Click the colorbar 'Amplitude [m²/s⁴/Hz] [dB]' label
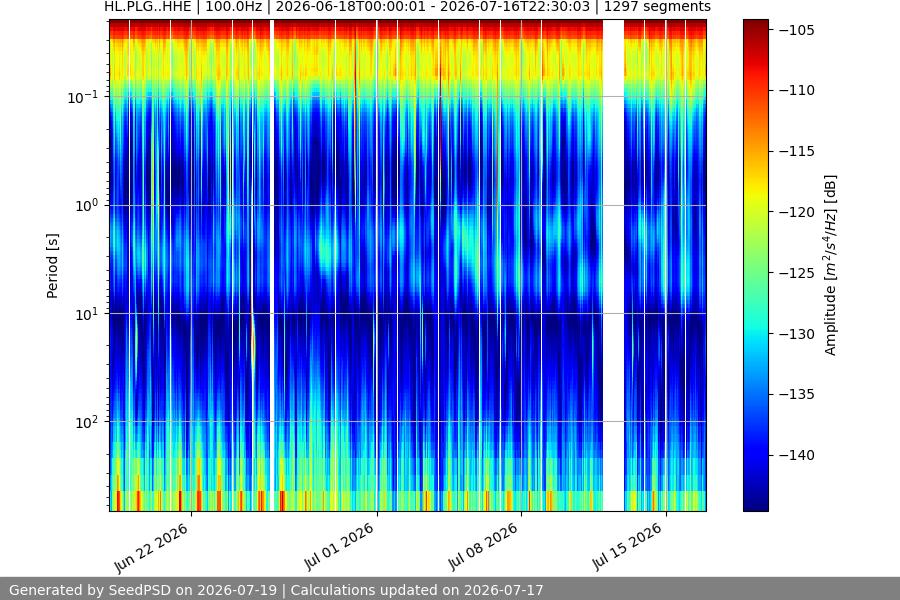This screenshot has width=900, height=600. point(831,265)
